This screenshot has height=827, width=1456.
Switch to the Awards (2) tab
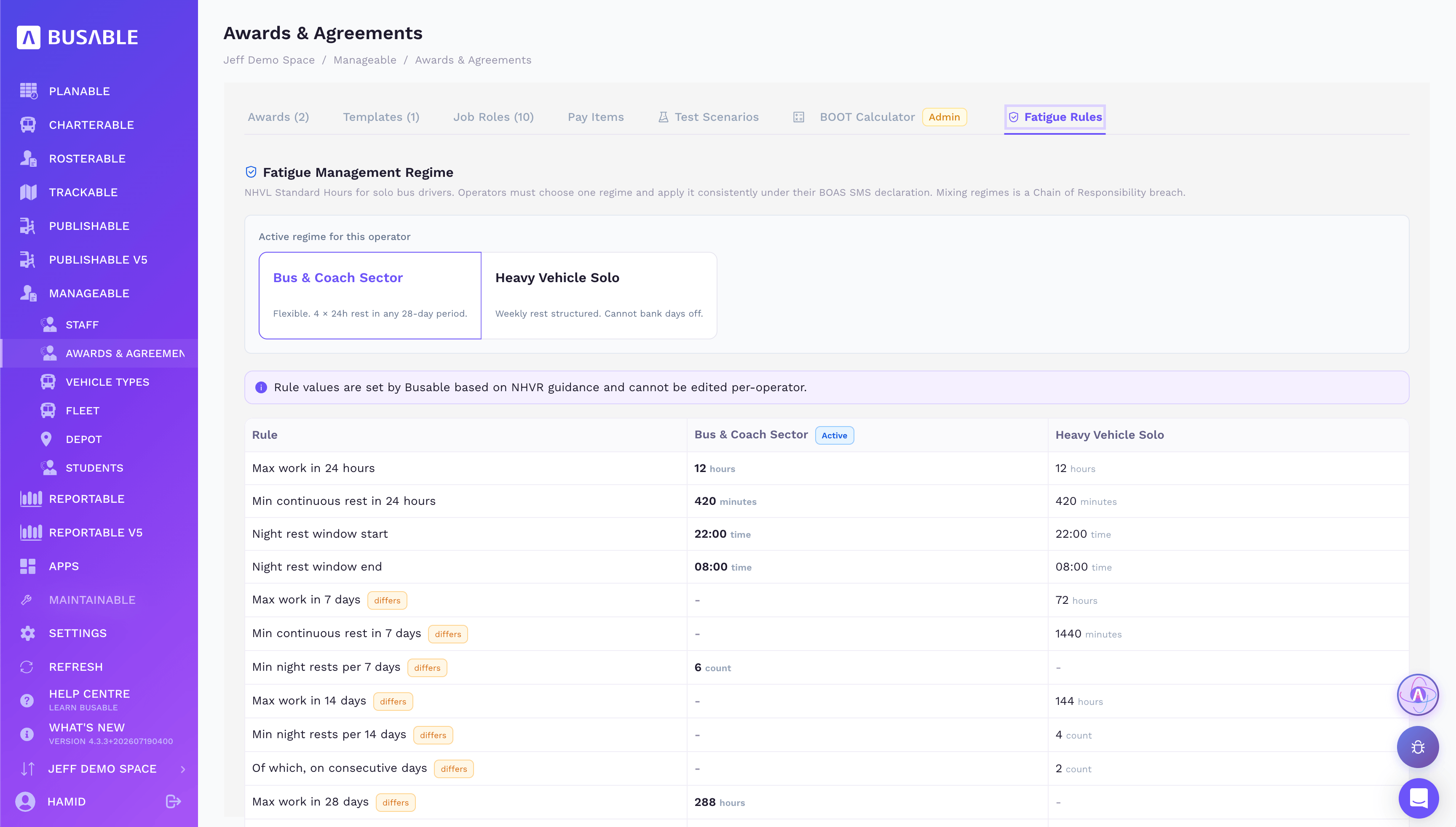[278, 117]
